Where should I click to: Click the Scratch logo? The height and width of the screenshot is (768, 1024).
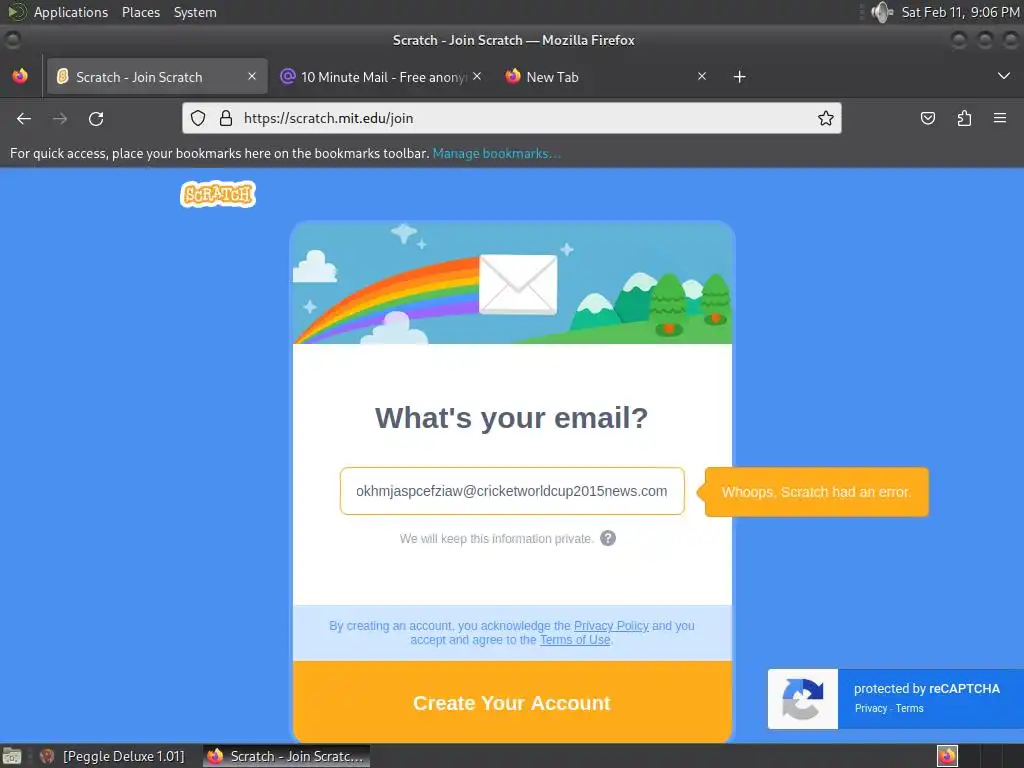(x=218, y=194)
